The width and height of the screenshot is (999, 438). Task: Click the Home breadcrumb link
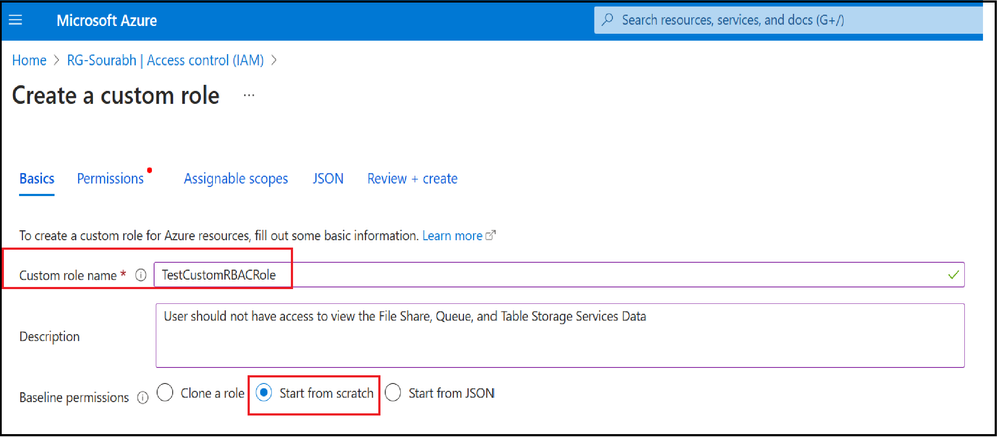pos(29,61)
